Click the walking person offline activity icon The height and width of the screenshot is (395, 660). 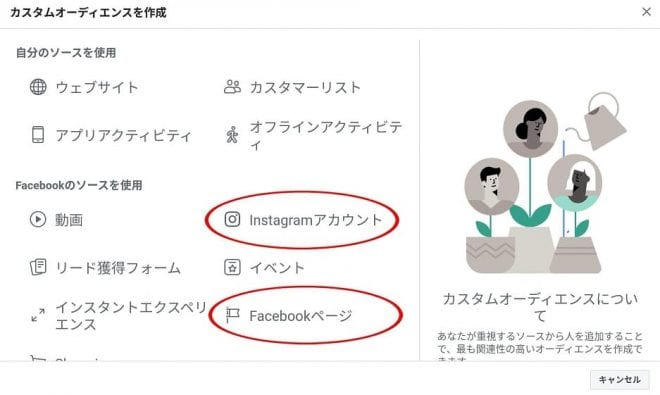[x=232, y=135]
